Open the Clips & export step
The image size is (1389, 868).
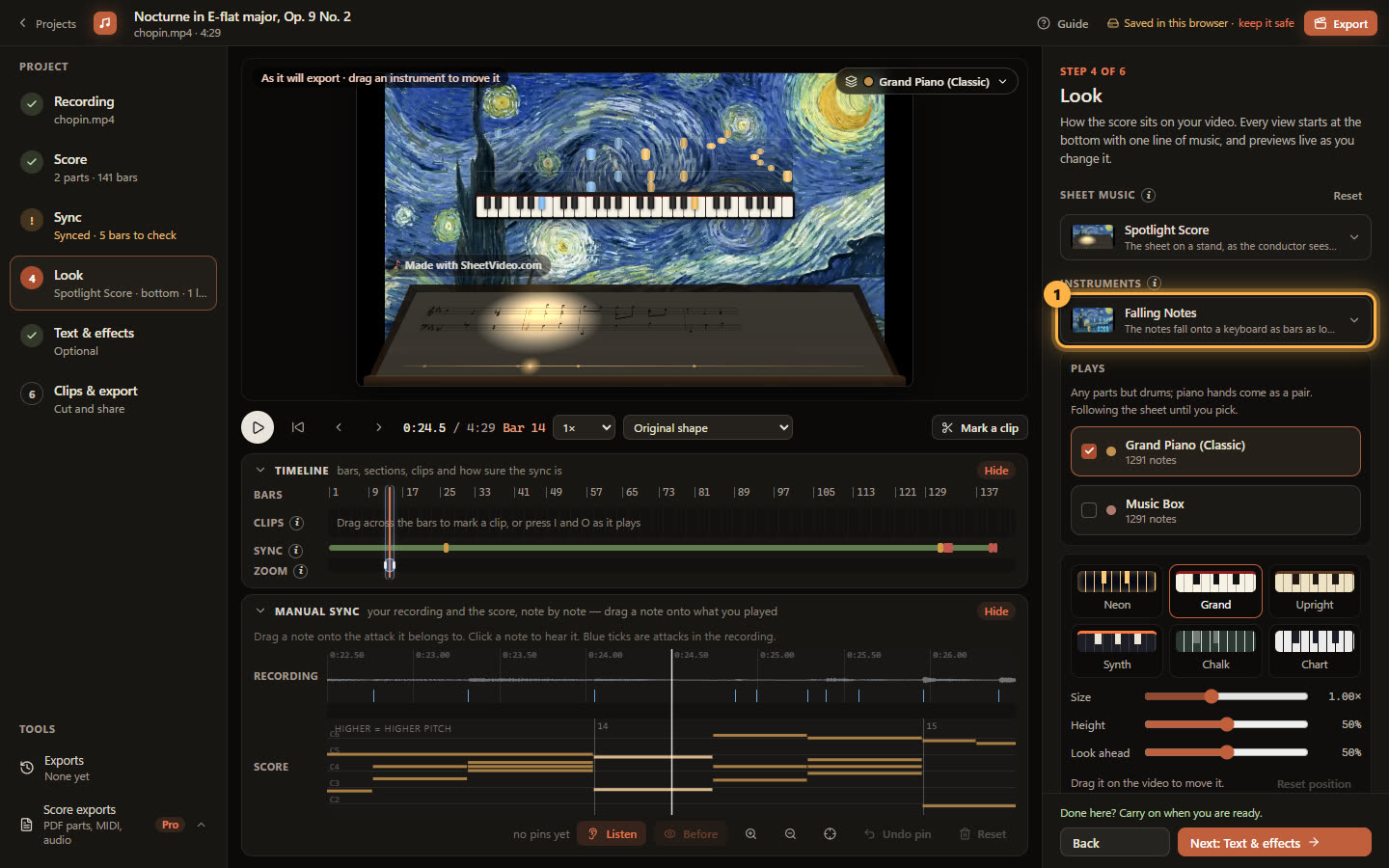tap(113, 399)
